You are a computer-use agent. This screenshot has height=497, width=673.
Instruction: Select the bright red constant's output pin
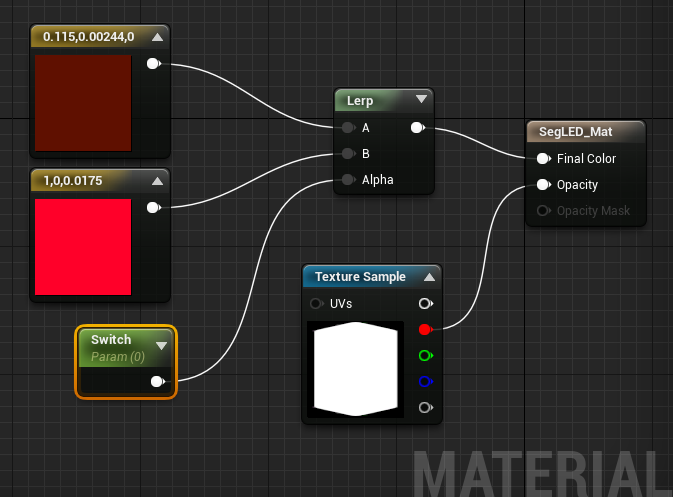click(x=153, y=208)
